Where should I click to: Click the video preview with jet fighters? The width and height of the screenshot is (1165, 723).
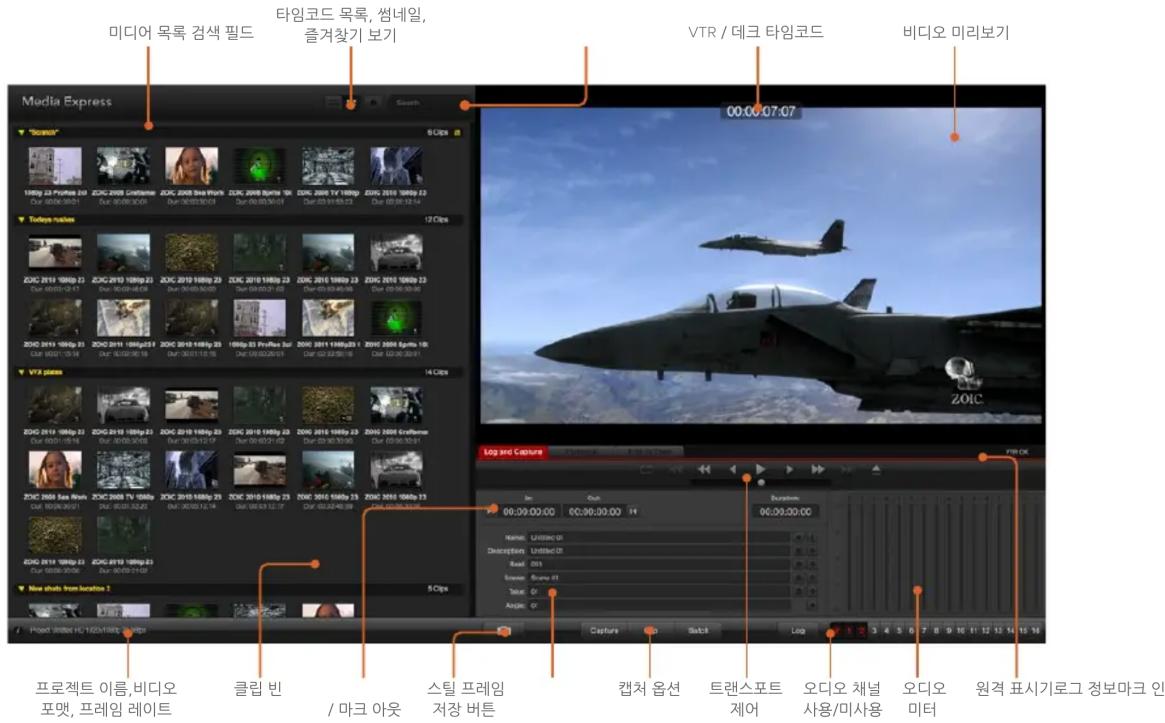761,266
